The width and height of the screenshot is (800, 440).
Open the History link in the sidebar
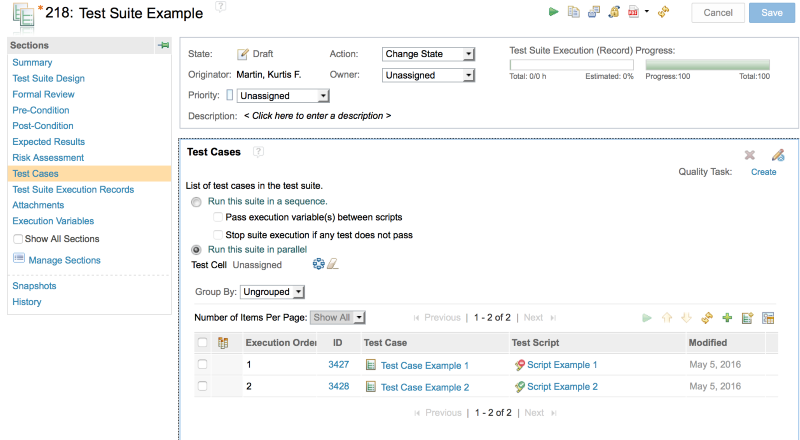[x=27, y=302]
